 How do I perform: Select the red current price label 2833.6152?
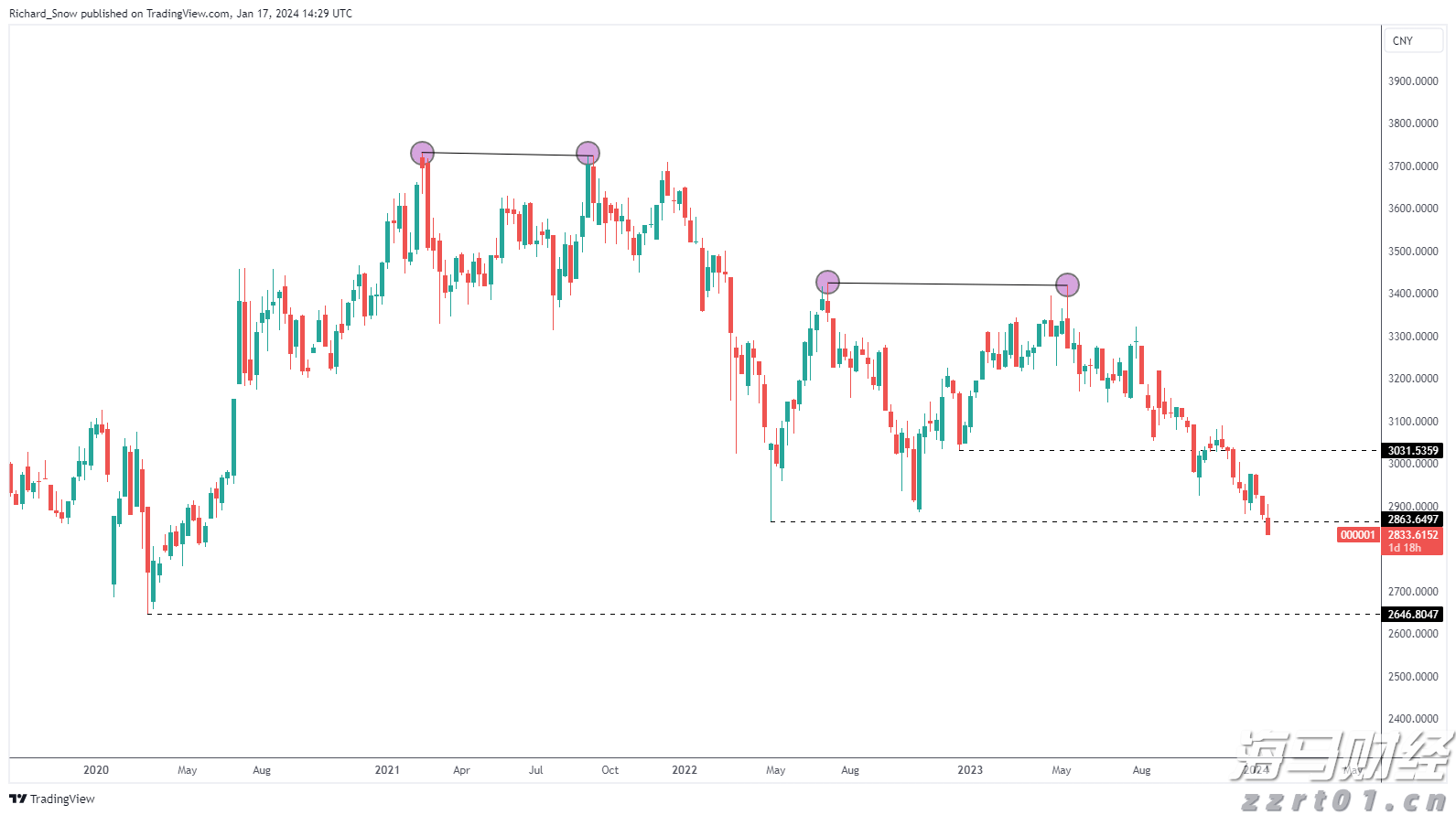pos(1413,535)
